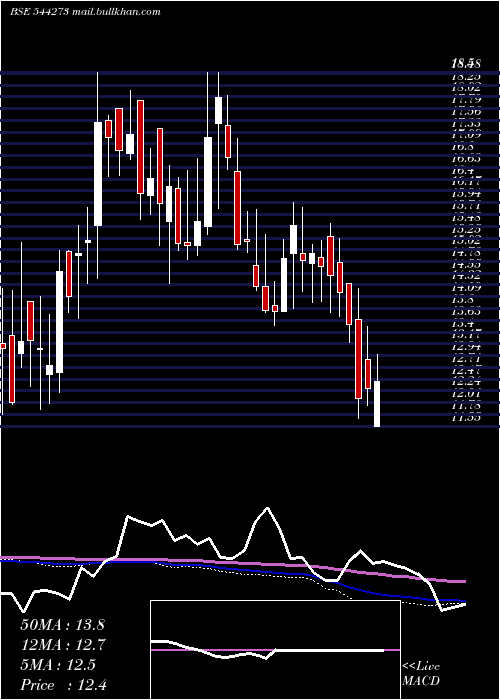The height and width of the screenshot is (700, 500).
Task: Click the '12MA : 12.7' reading
Action: click(62, 645)
